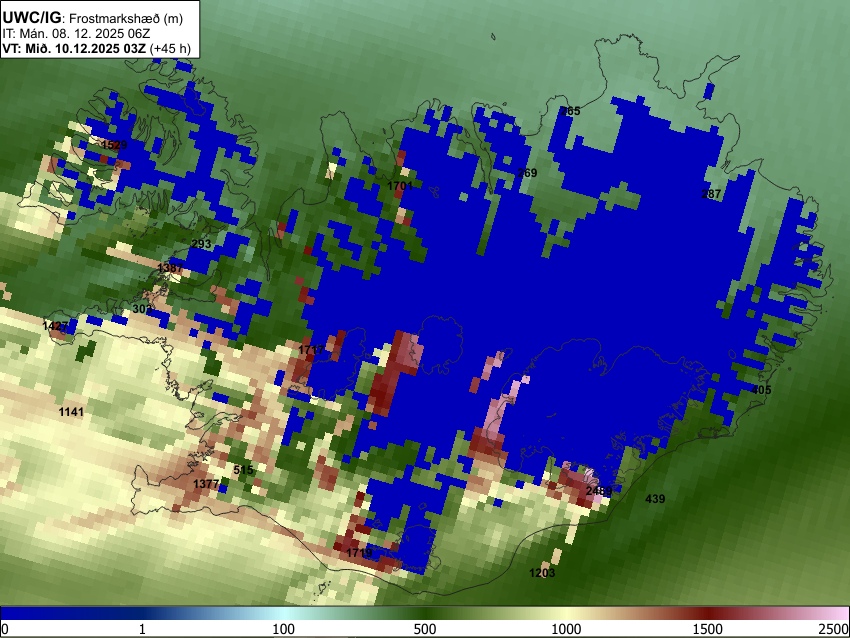The width and height of the screenshot is (850, 638).
Task: Click the map value 1141
Action: click(x=71, y=412)
